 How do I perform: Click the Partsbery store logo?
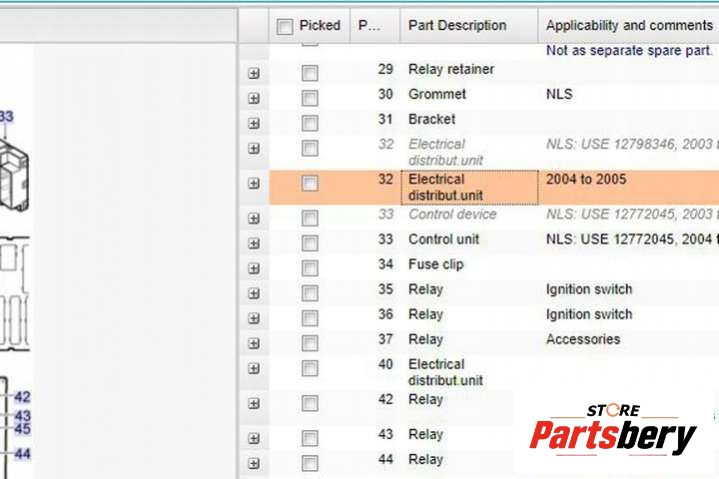point(612,430)
